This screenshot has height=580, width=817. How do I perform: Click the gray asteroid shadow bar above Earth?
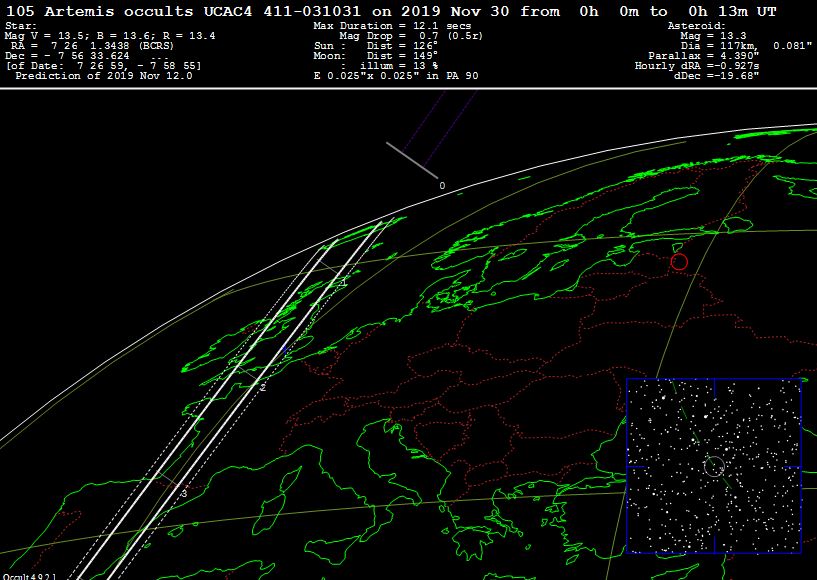pyautogui.click(x=411, y=161)
